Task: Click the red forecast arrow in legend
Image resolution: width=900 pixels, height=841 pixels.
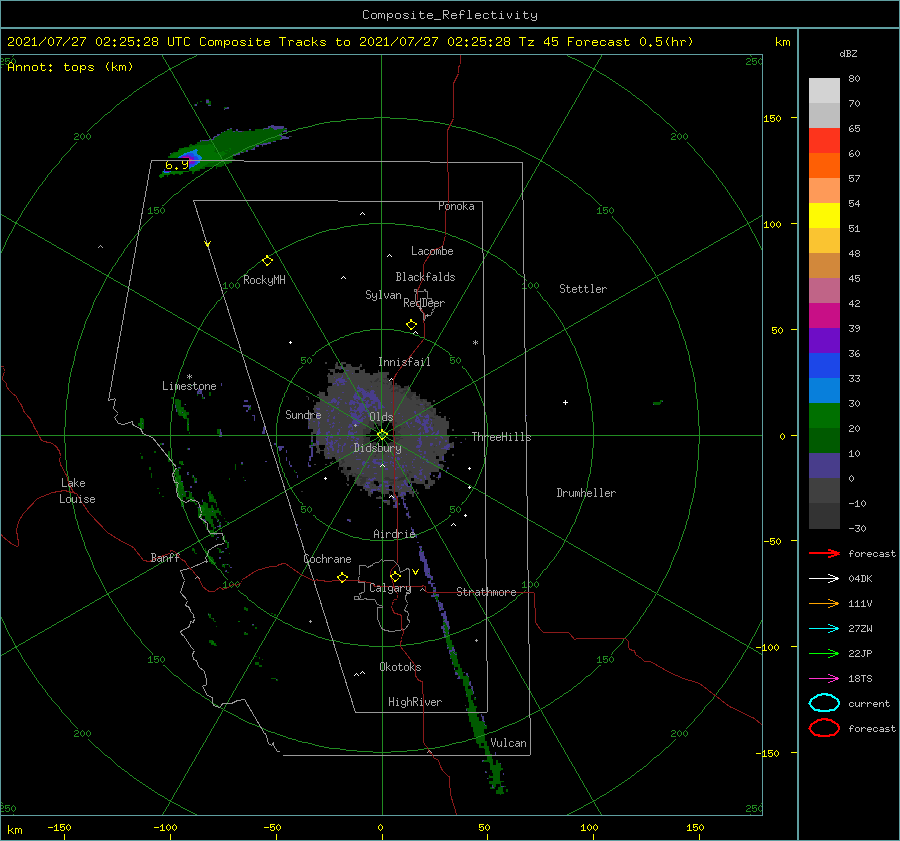Action: pyautogui.click(x=824, y=553)
